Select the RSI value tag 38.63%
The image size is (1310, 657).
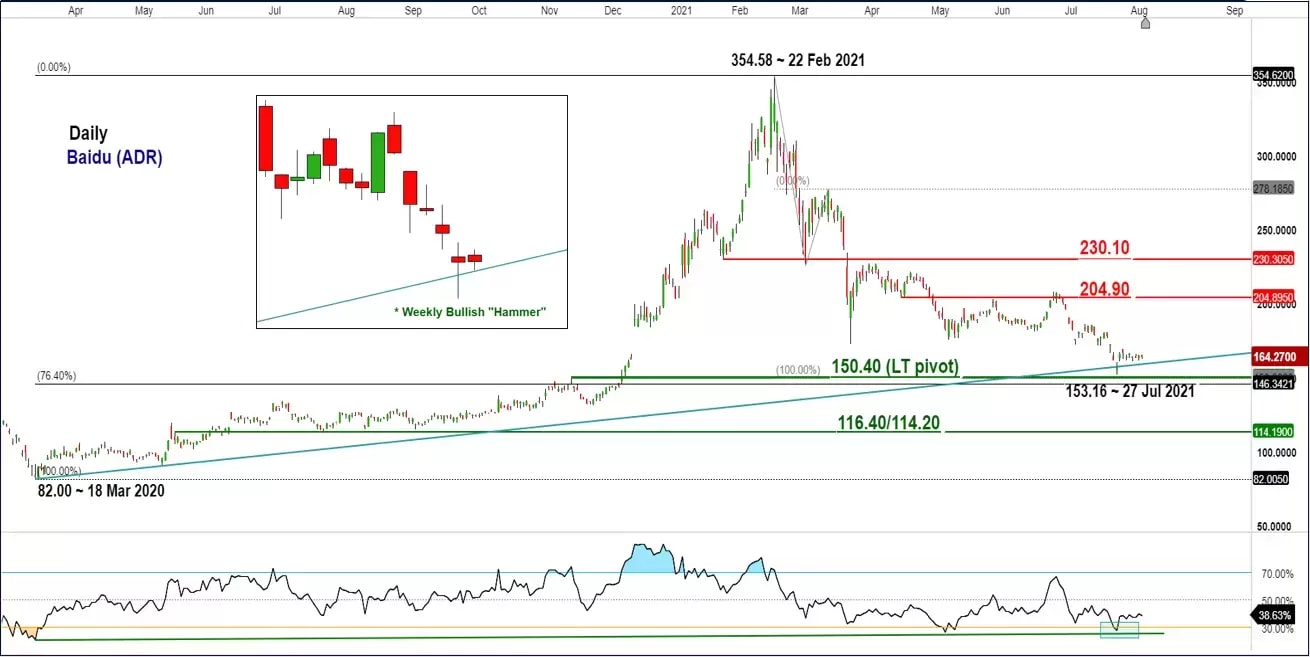[x=1274, y=614]
